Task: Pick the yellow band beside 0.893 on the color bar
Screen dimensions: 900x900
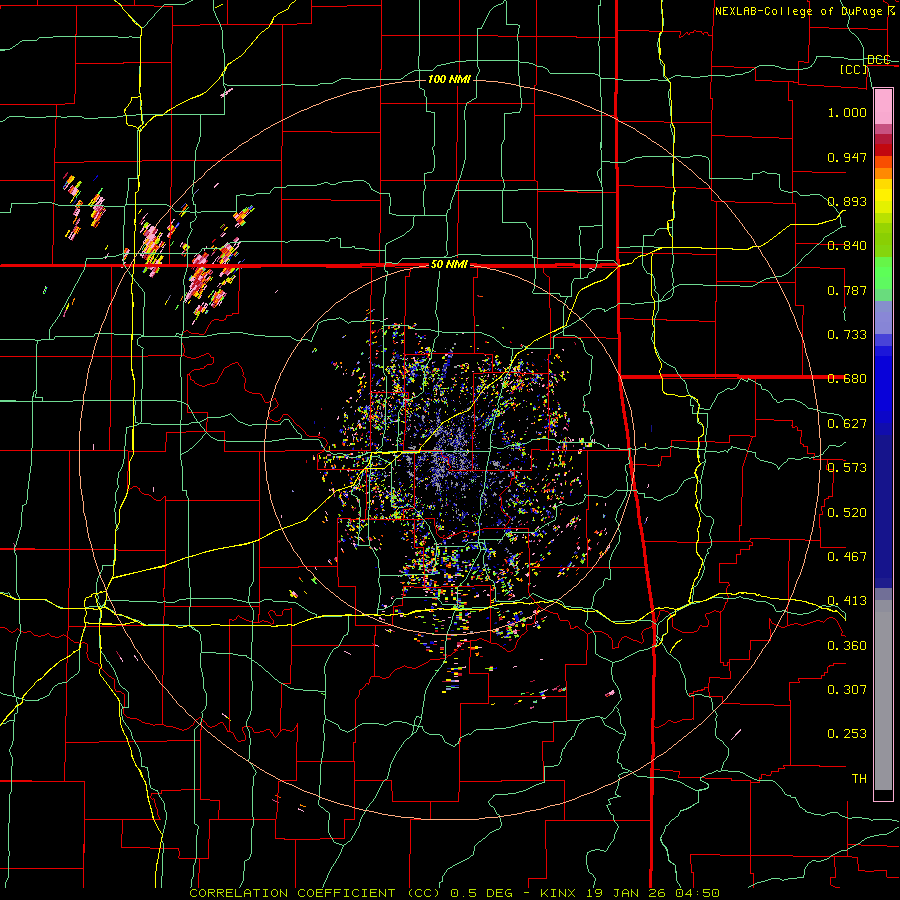Action: pos(883,201)
